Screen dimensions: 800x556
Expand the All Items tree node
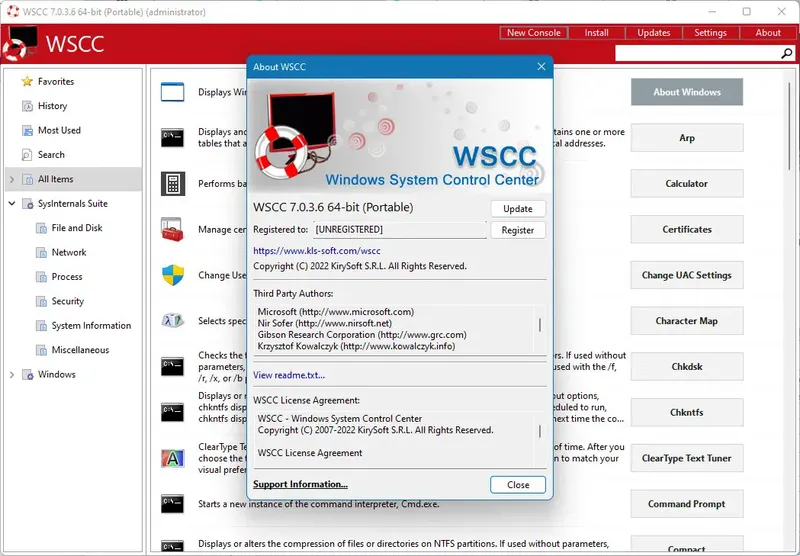tap(12, 179)
